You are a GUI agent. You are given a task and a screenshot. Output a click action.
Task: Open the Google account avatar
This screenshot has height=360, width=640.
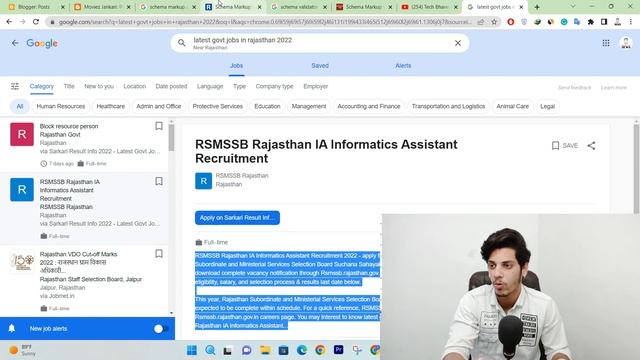click(626, 43)
